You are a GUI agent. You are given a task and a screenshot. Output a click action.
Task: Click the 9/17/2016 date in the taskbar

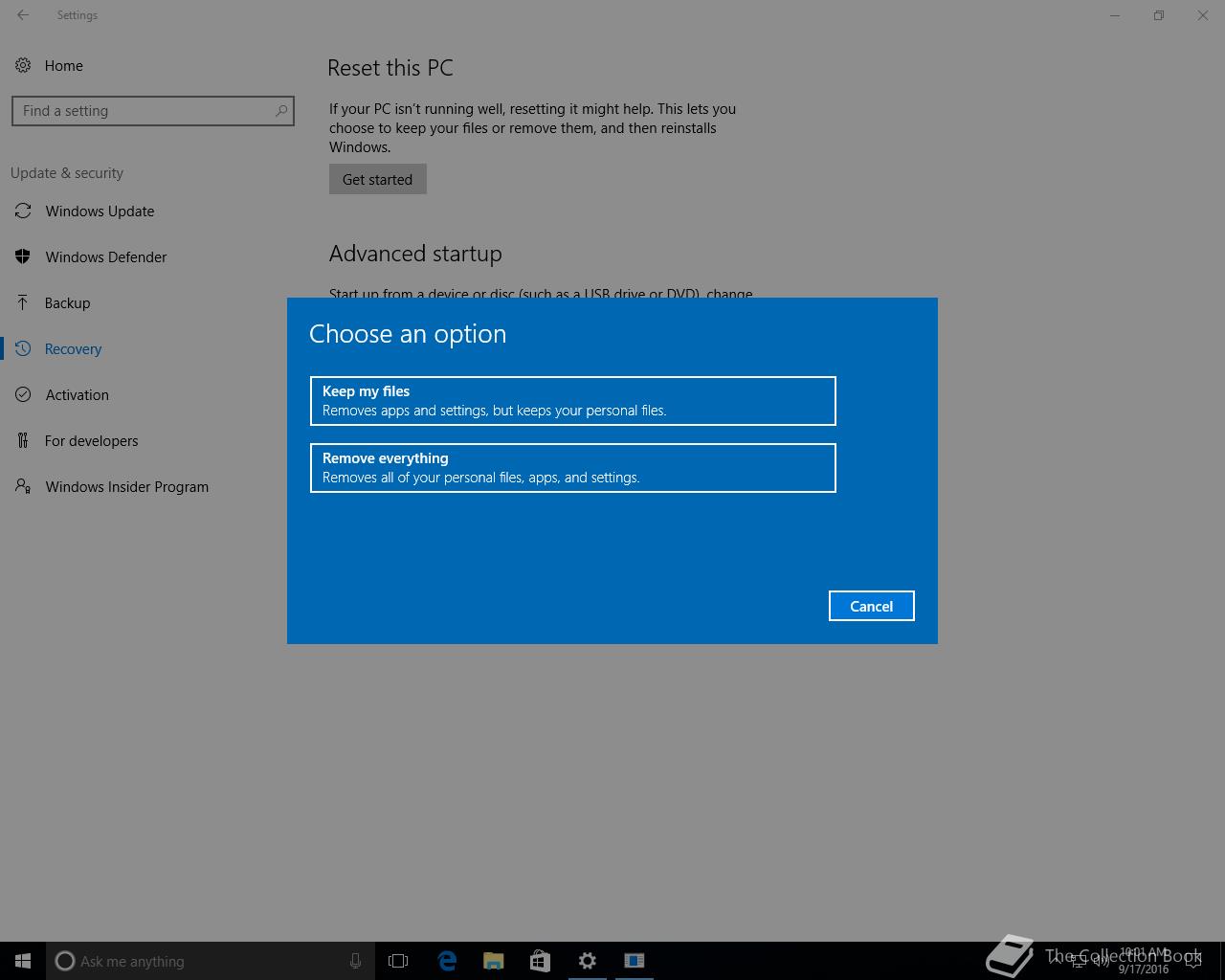(1144, 969)
